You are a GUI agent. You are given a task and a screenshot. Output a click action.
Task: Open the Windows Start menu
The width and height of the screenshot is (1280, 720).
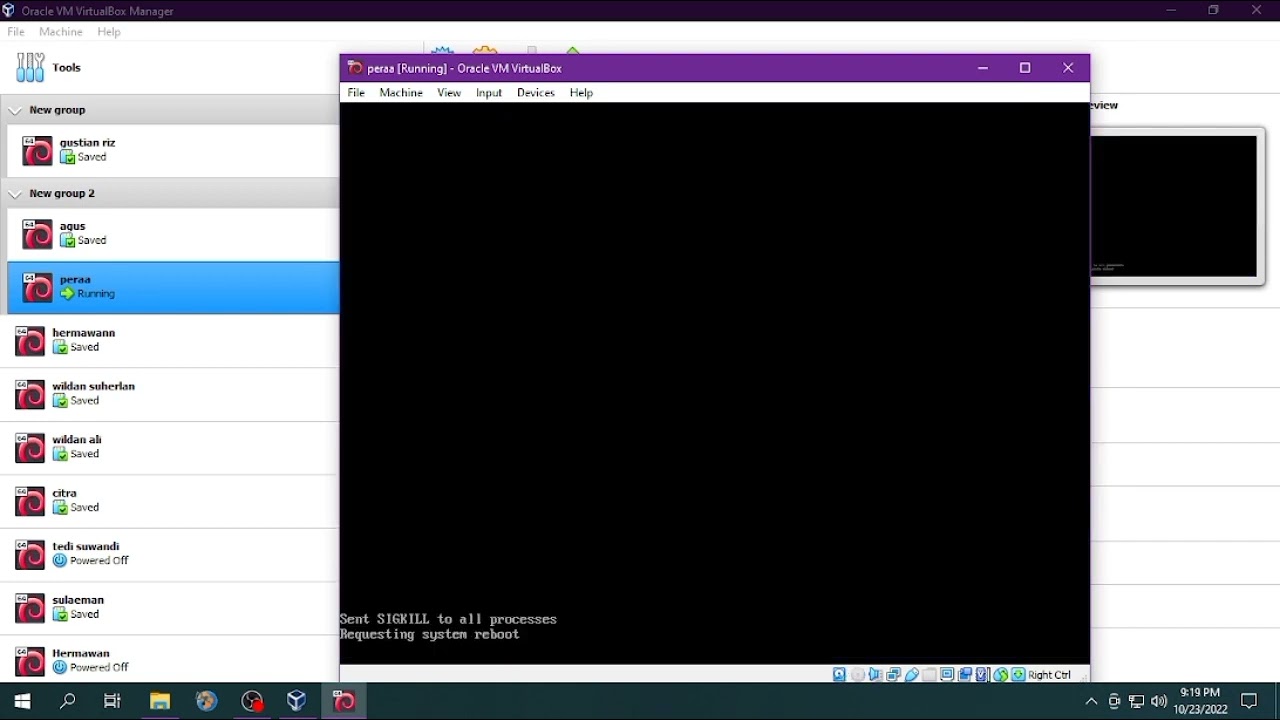22,701
